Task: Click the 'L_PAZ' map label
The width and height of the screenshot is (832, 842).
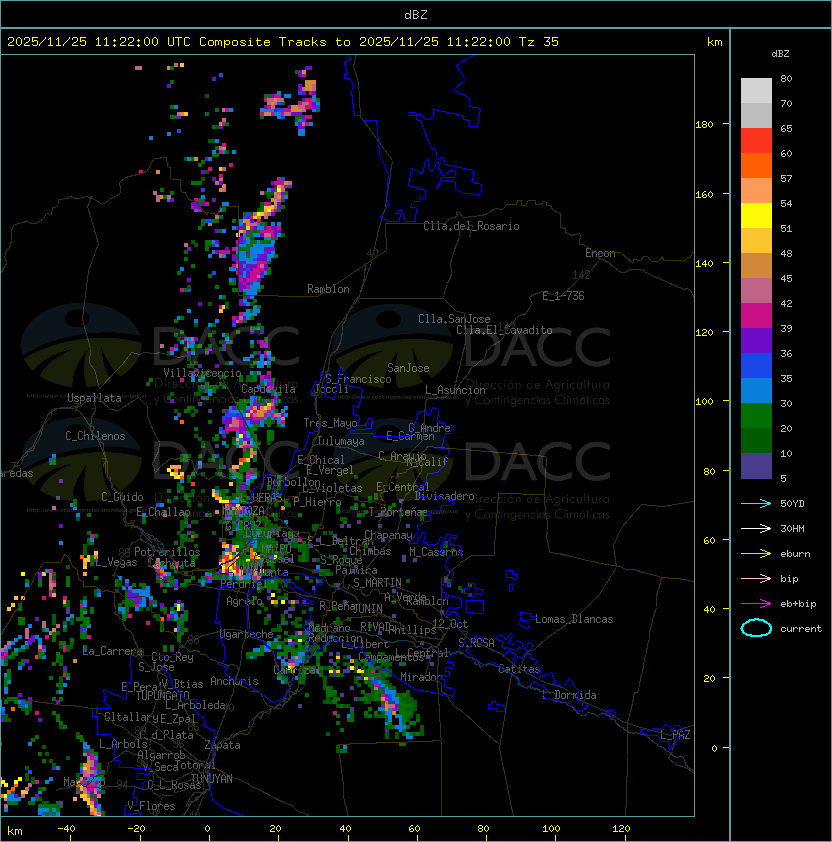Action: pyautogui.click(x=675, y=735)
